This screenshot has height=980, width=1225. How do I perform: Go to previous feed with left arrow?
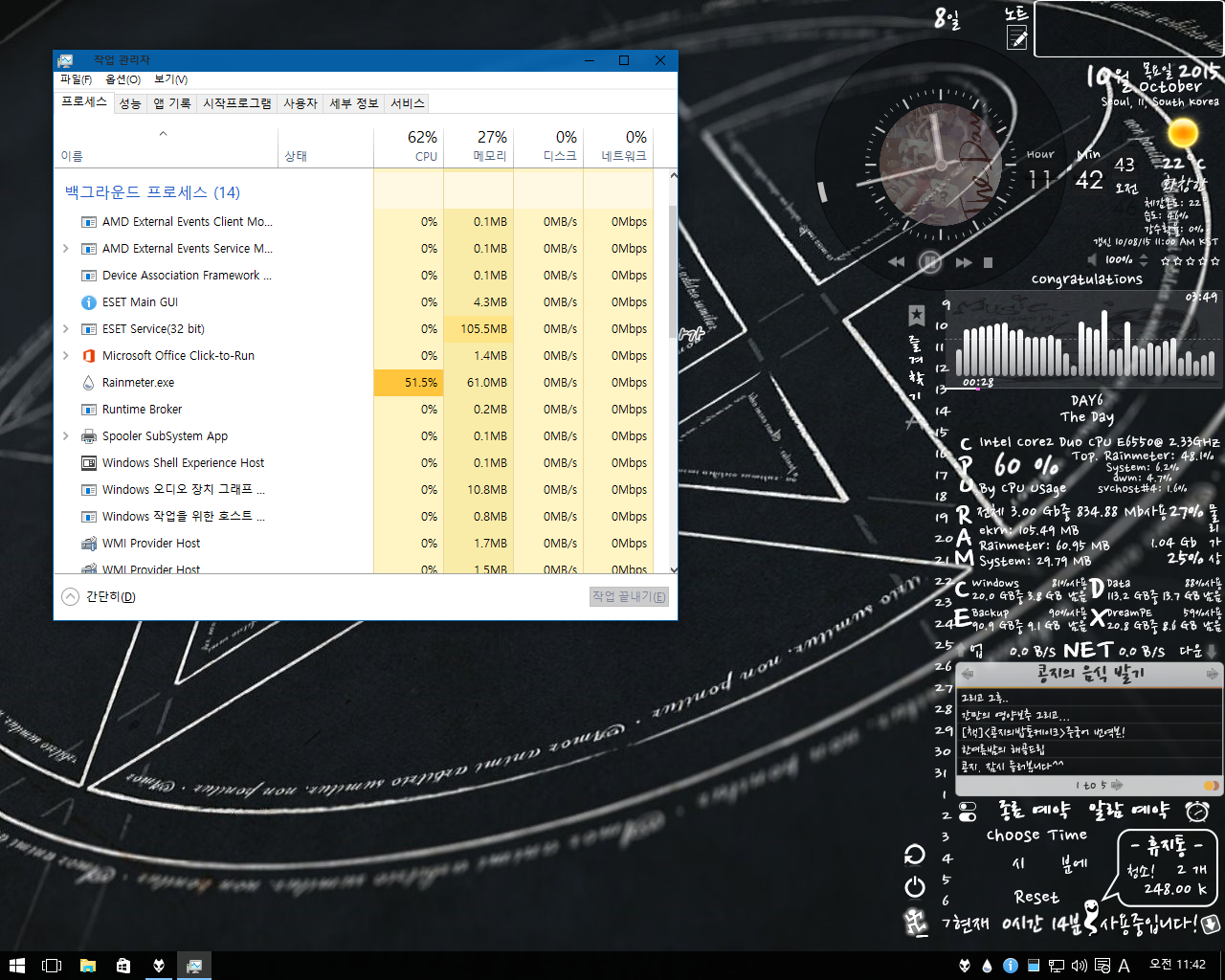tap(968, 675)
